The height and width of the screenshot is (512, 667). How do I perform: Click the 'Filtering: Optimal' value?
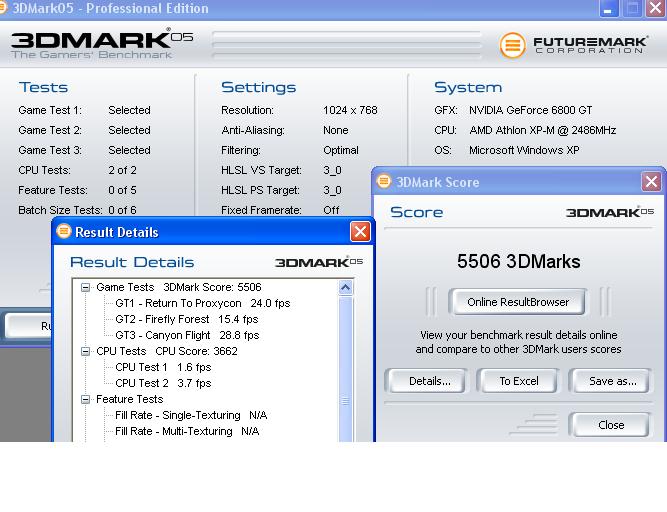coord(341,150)
